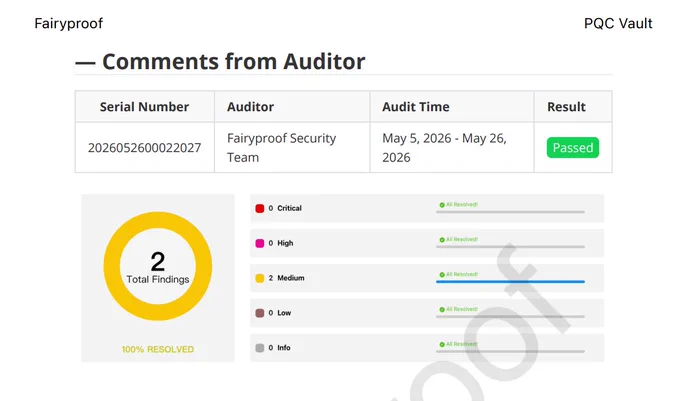Viewport: 680px width, 401px height.
Task: Click the blue Medium progress bar
Action: pyautogui.click(x=510, y=281)
